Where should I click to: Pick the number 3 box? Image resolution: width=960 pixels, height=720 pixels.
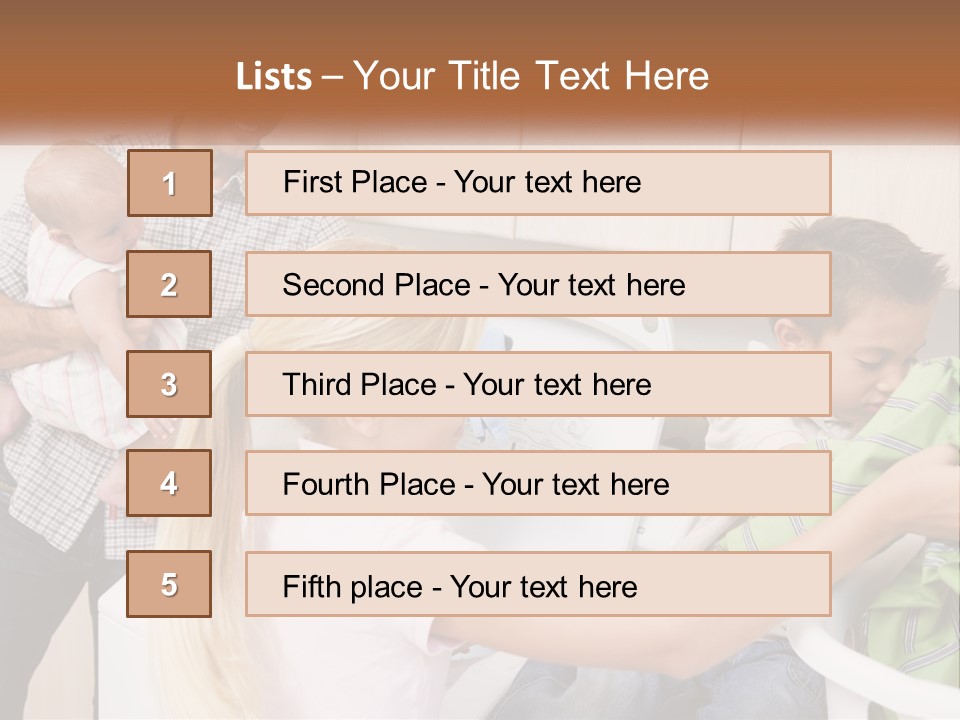[170, 384]
